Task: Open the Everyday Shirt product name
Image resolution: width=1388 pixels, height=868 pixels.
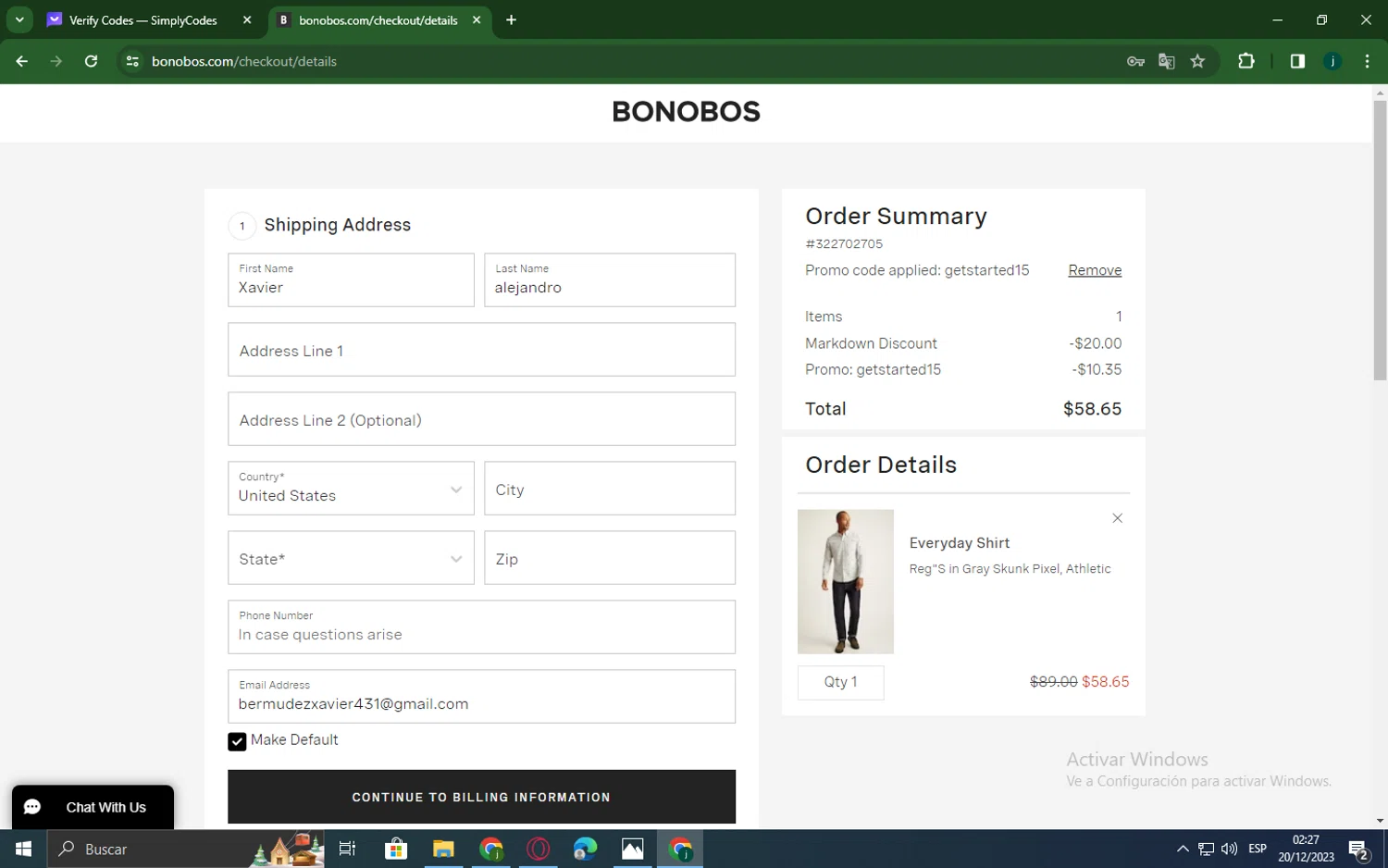Action: pos(959,543)
